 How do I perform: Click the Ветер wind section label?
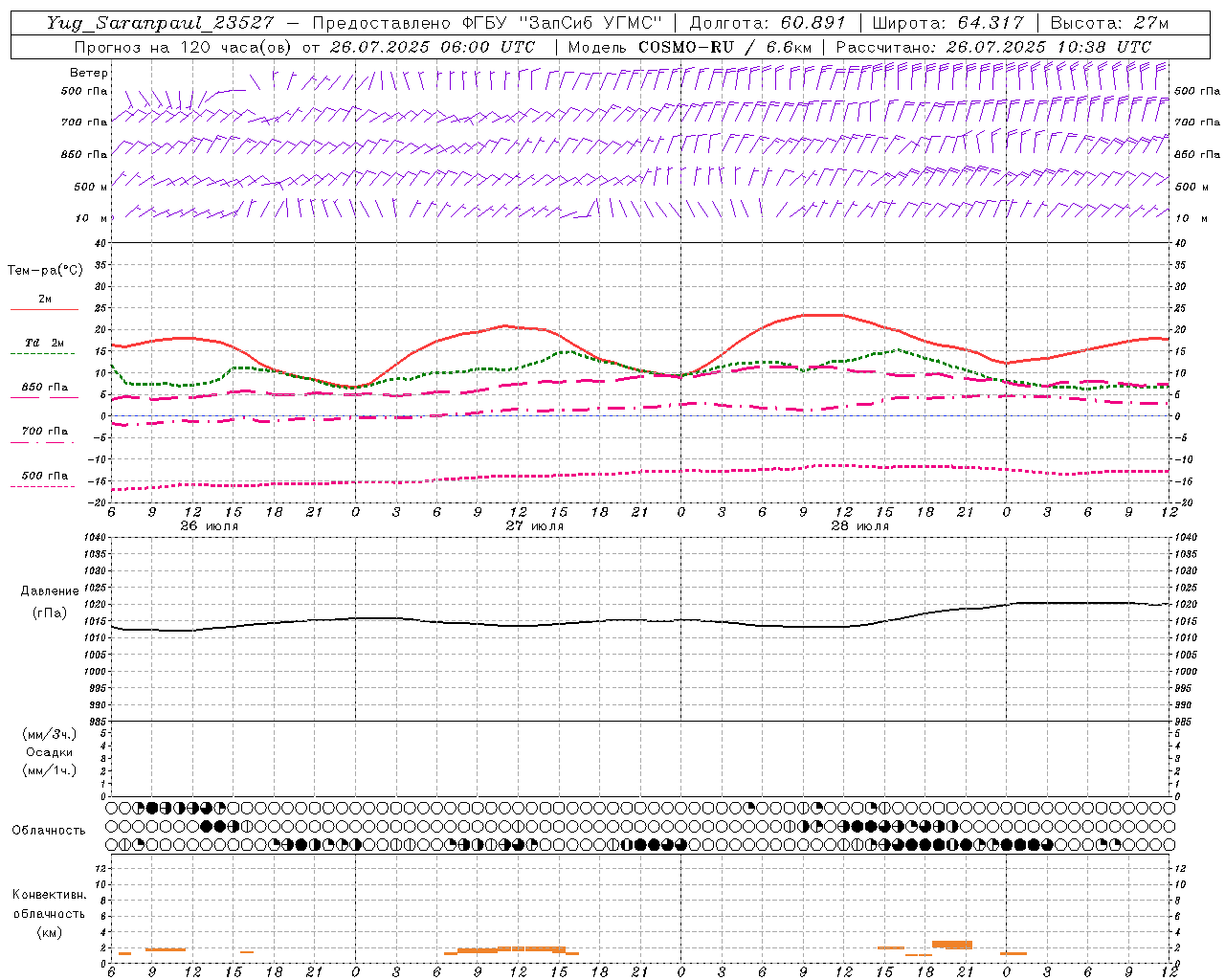[x=89, y=73]
